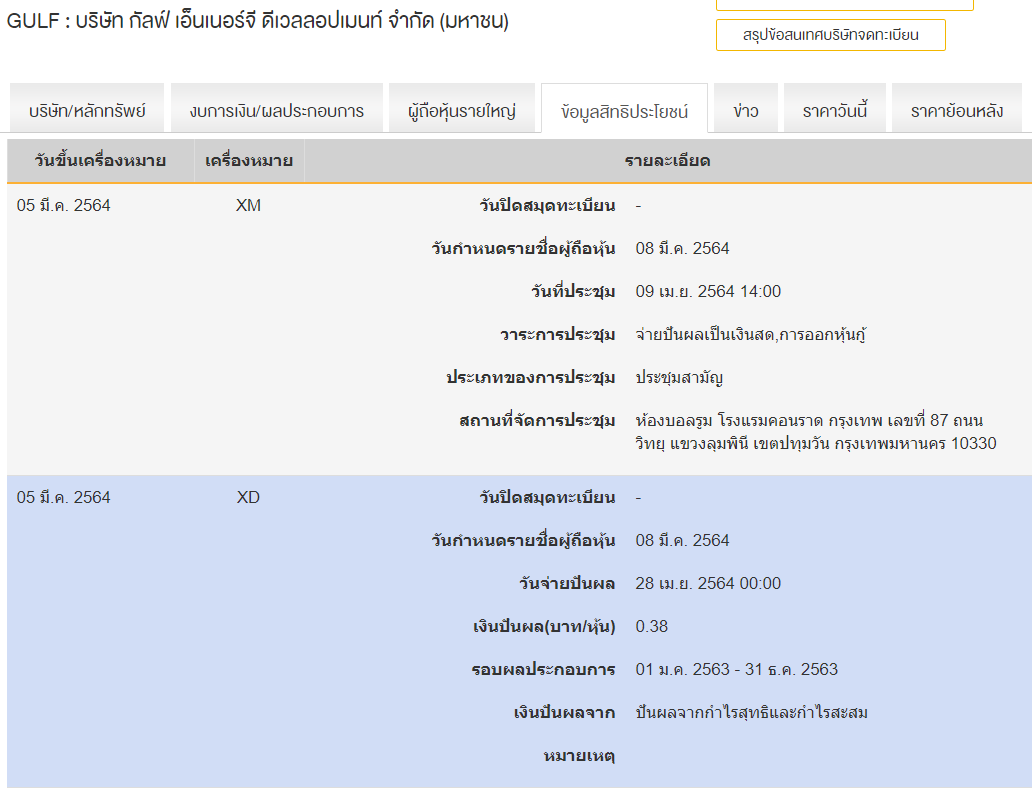Click the วันที่ประชุม label
The height and width of the screenshot is (788, 1032).
click(573, 292)
